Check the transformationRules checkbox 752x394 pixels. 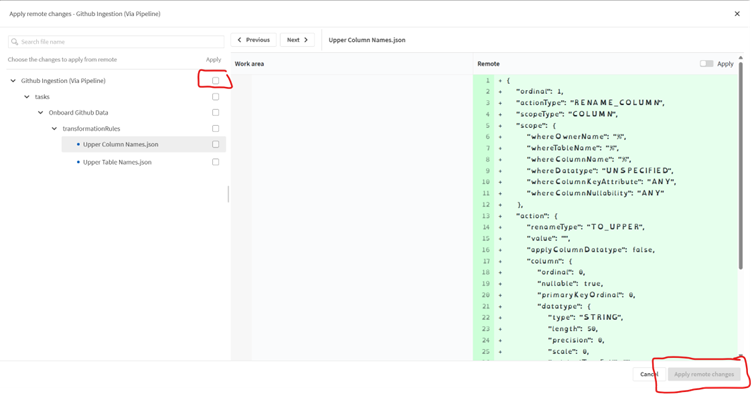click(215, 128)
